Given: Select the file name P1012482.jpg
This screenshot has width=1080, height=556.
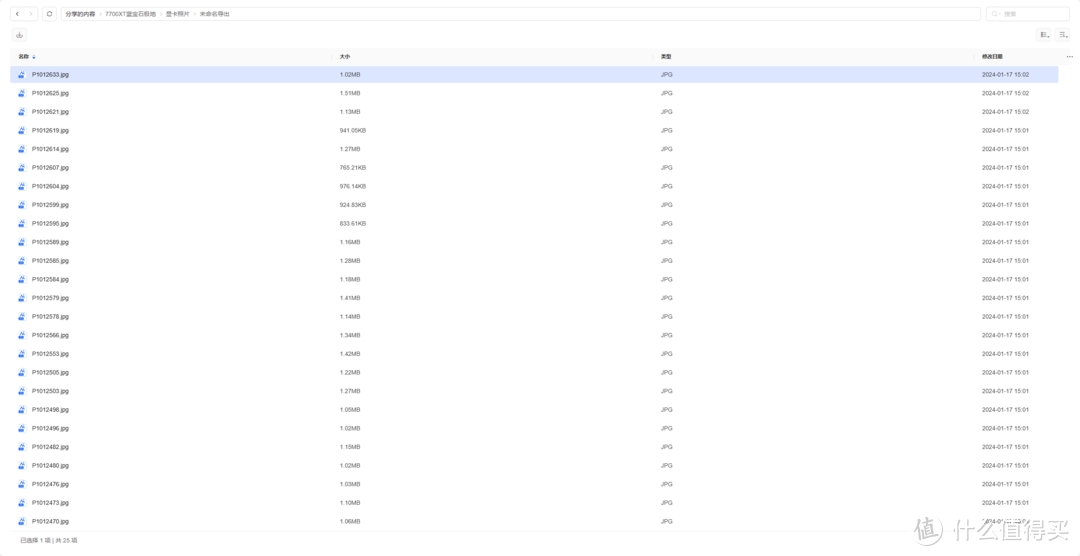Looking at the screenshot, I should pyautogui.click(x=50, y=446).
